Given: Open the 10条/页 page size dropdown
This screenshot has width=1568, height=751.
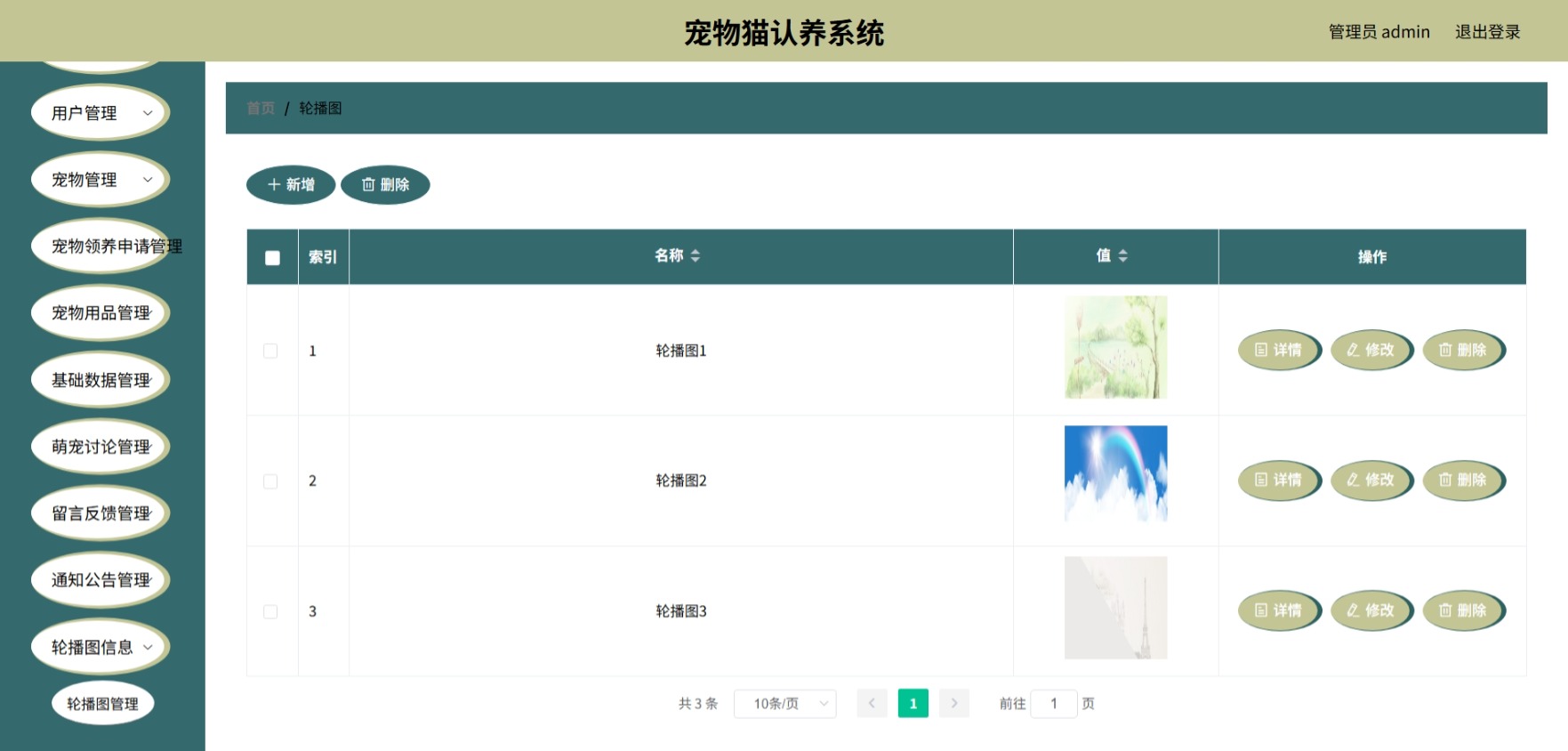Looking at the screenshot, I should point(784,704).
